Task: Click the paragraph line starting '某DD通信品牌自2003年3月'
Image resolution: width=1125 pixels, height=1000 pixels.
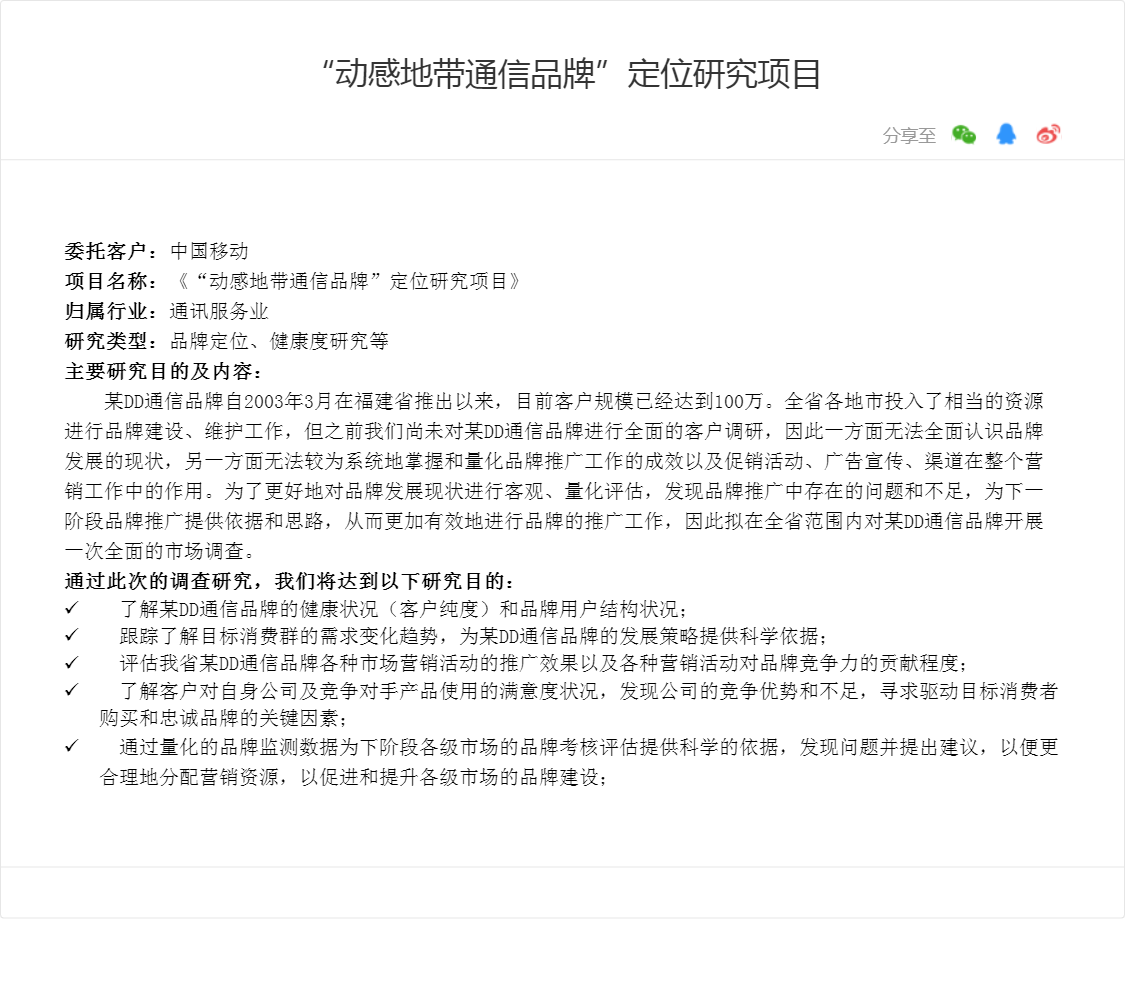Action: [x=573, y=401]
